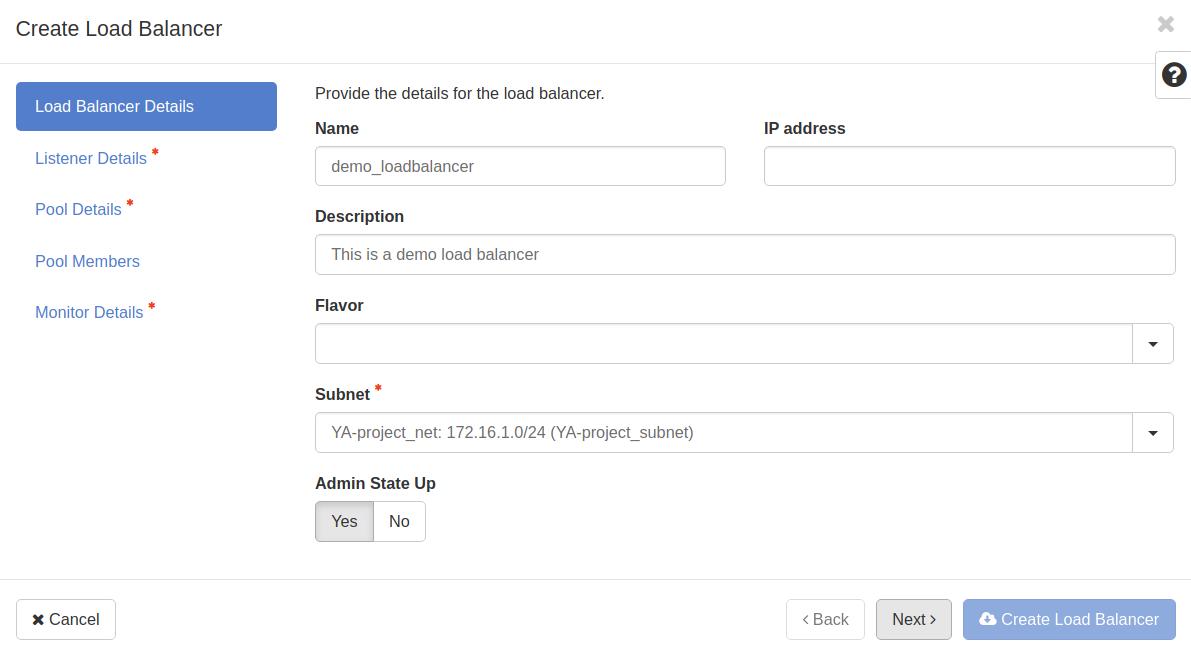Focus the Name input field
The height and width of the screenshot is (652, 1191).
520,166
